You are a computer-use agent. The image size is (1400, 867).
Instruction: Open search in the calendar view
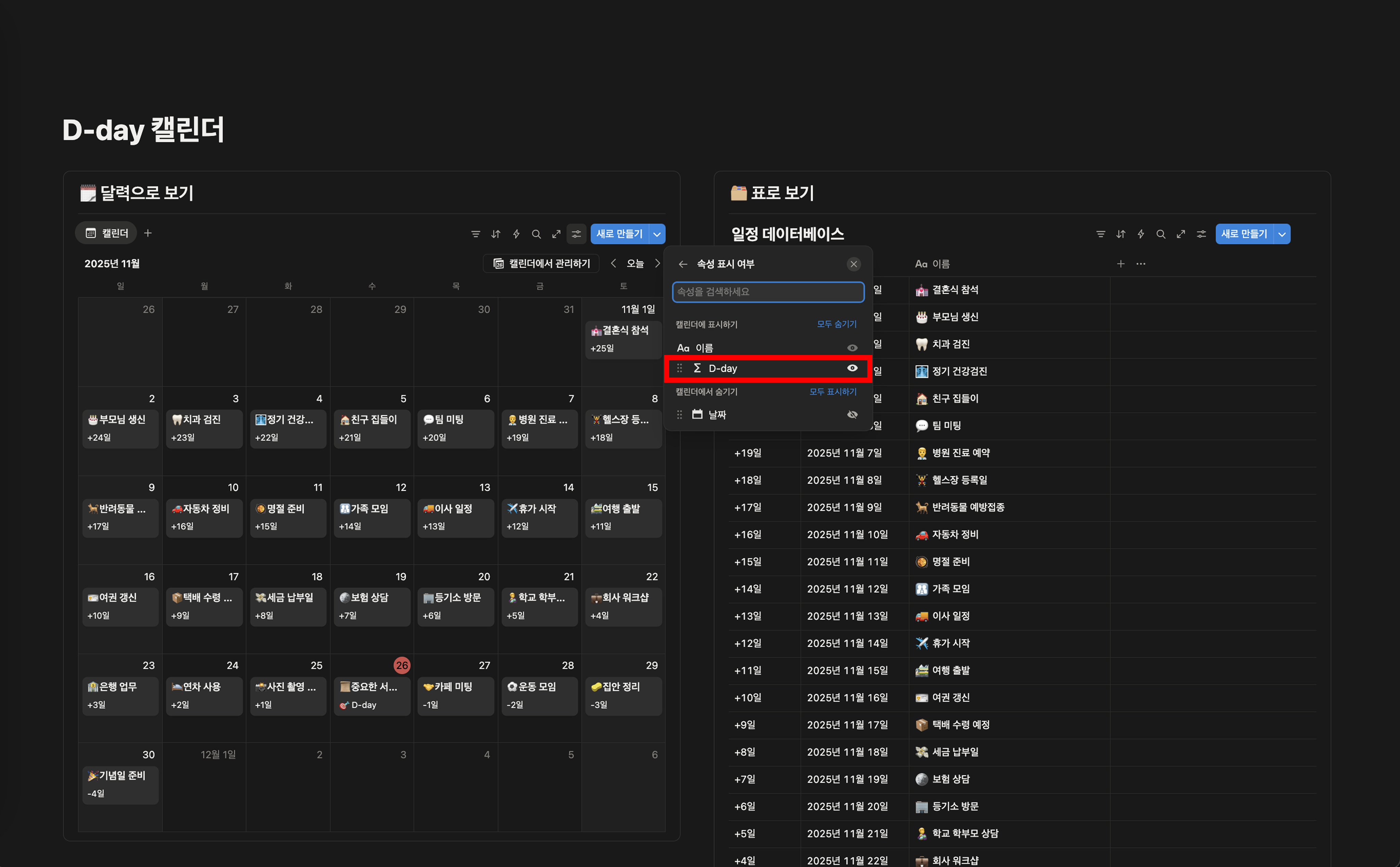tap(536, 234)
